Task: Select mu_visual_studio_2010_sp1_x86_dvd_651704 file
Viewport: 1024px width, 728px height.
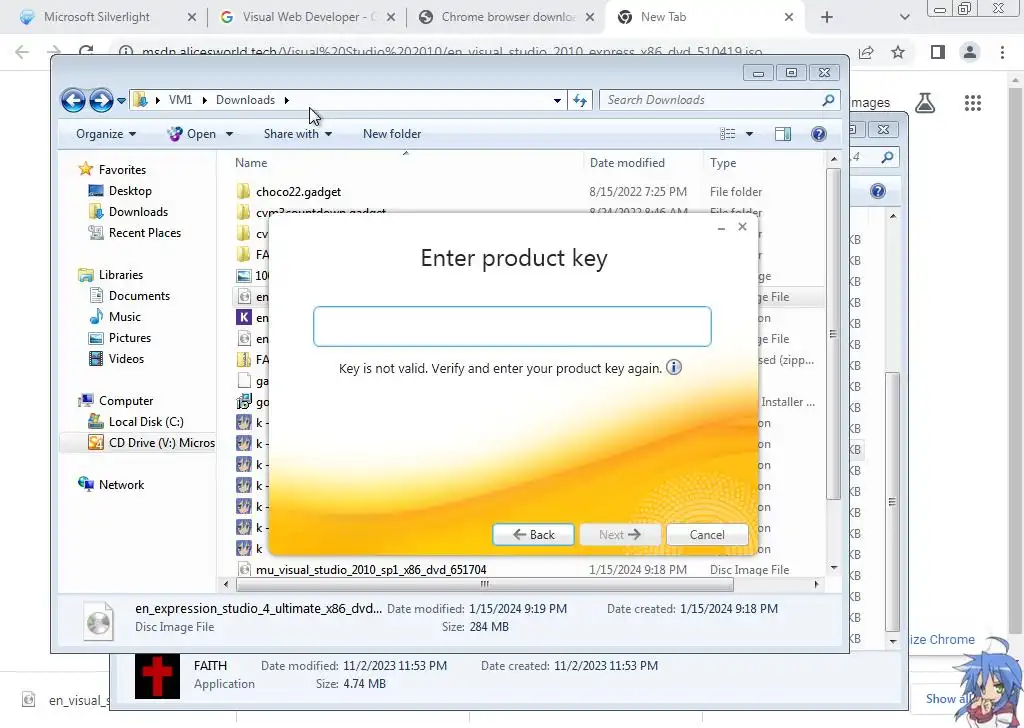Action: [x=371, y=569]
